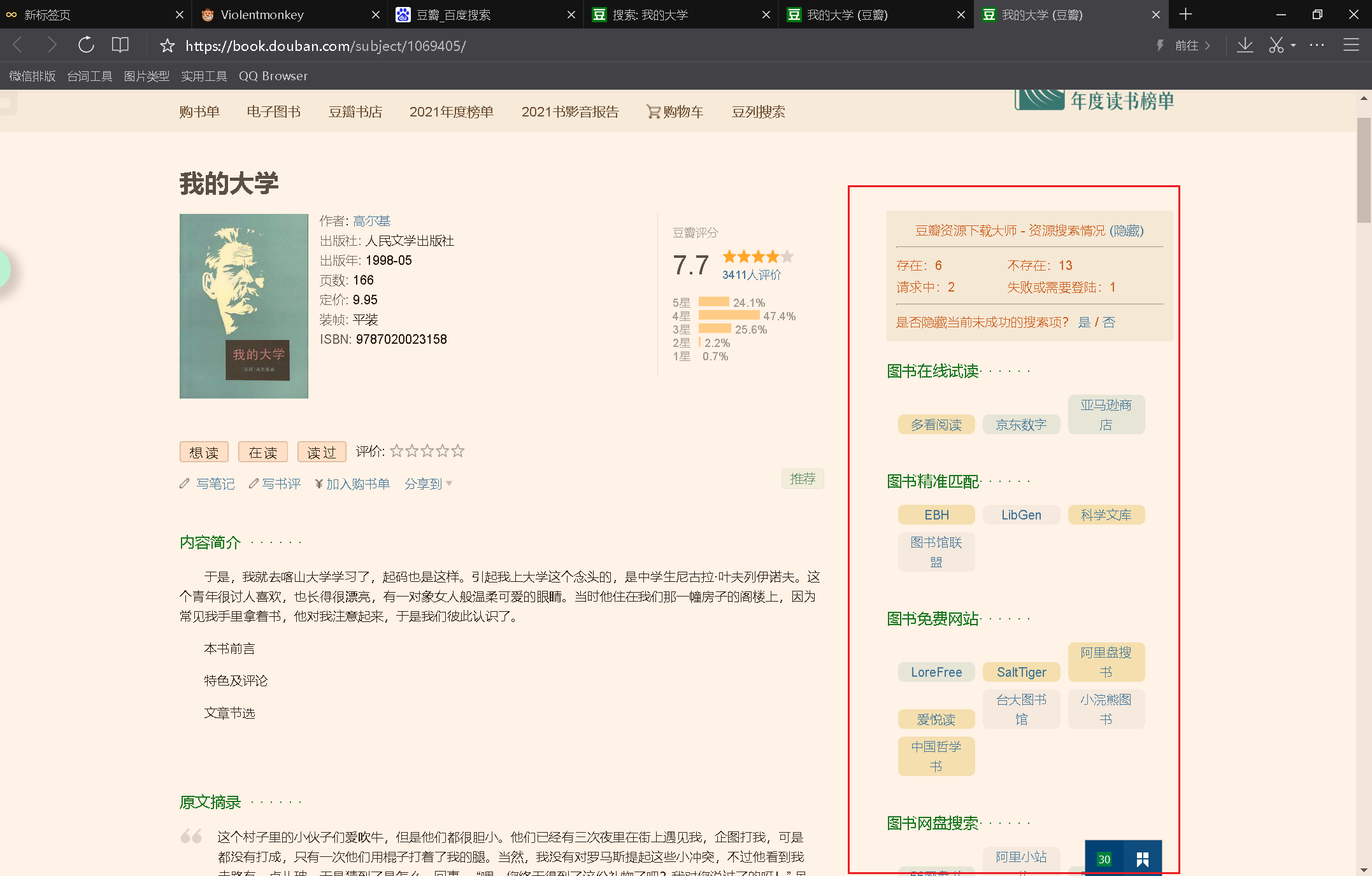
Task: Open the 图片类型 bookmark folder
Action: click(x=146, y=76)
